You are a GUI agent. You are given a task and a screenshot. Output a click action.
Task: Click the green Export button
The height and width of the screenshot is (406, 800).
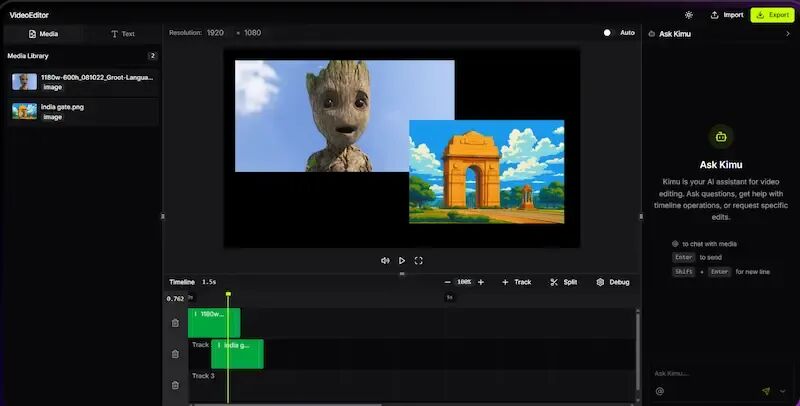[772, 15]
